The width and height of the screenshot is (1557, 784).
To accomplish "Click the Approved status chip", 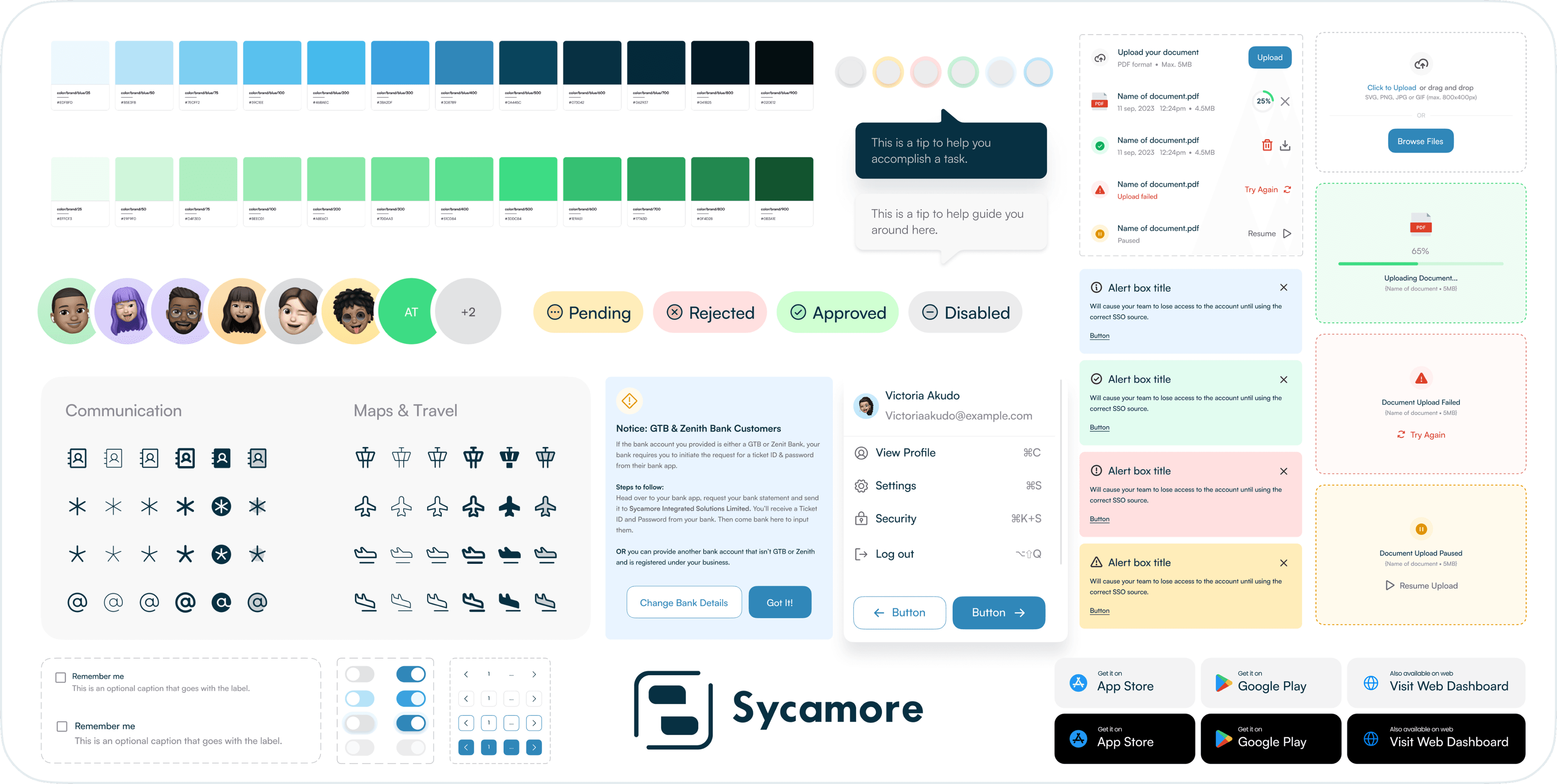I will point(838,313).
